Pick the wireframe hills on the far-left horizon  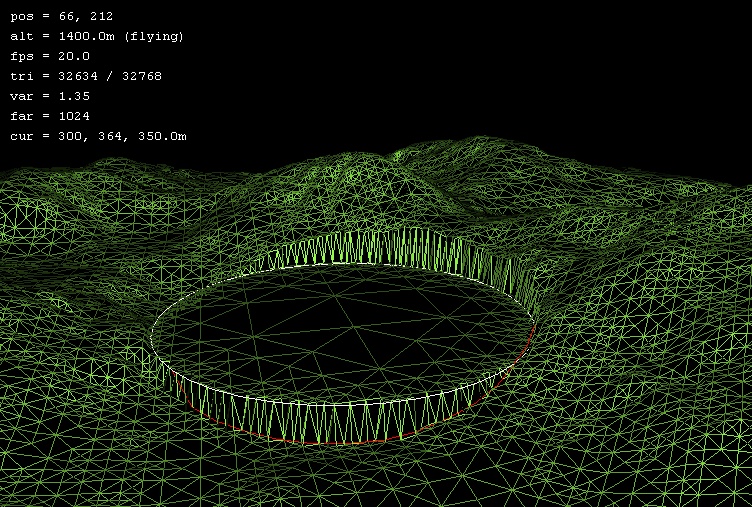coord(40,190)
